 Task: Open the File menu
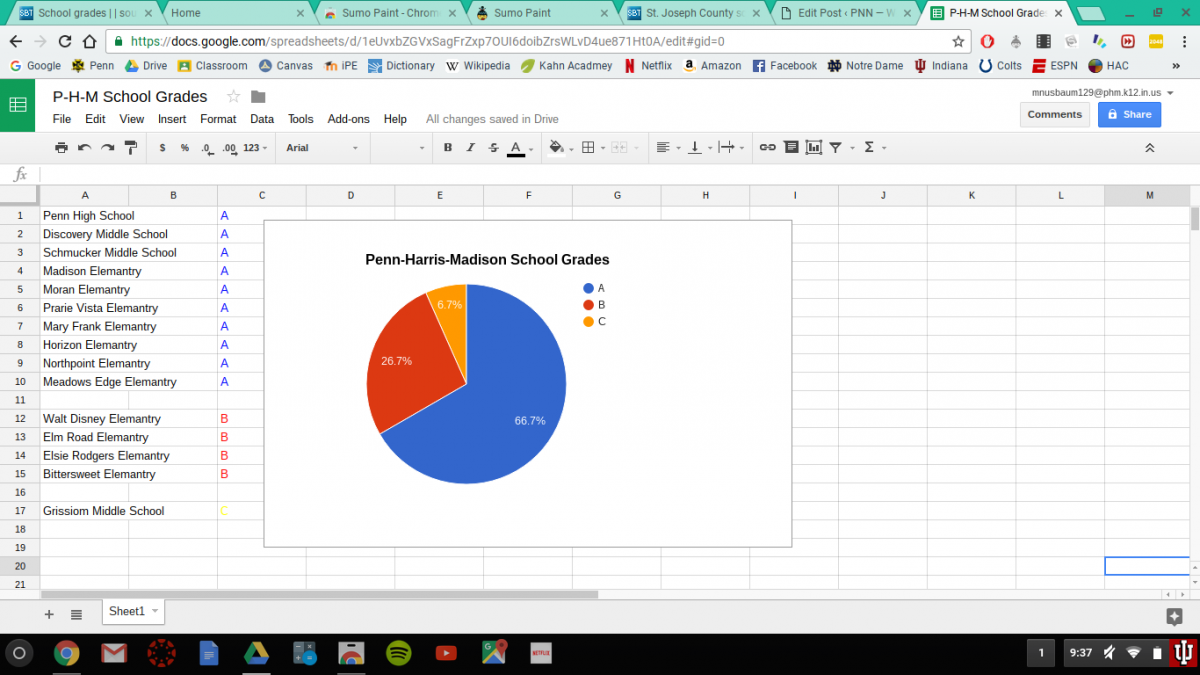[x=62, y=119]
